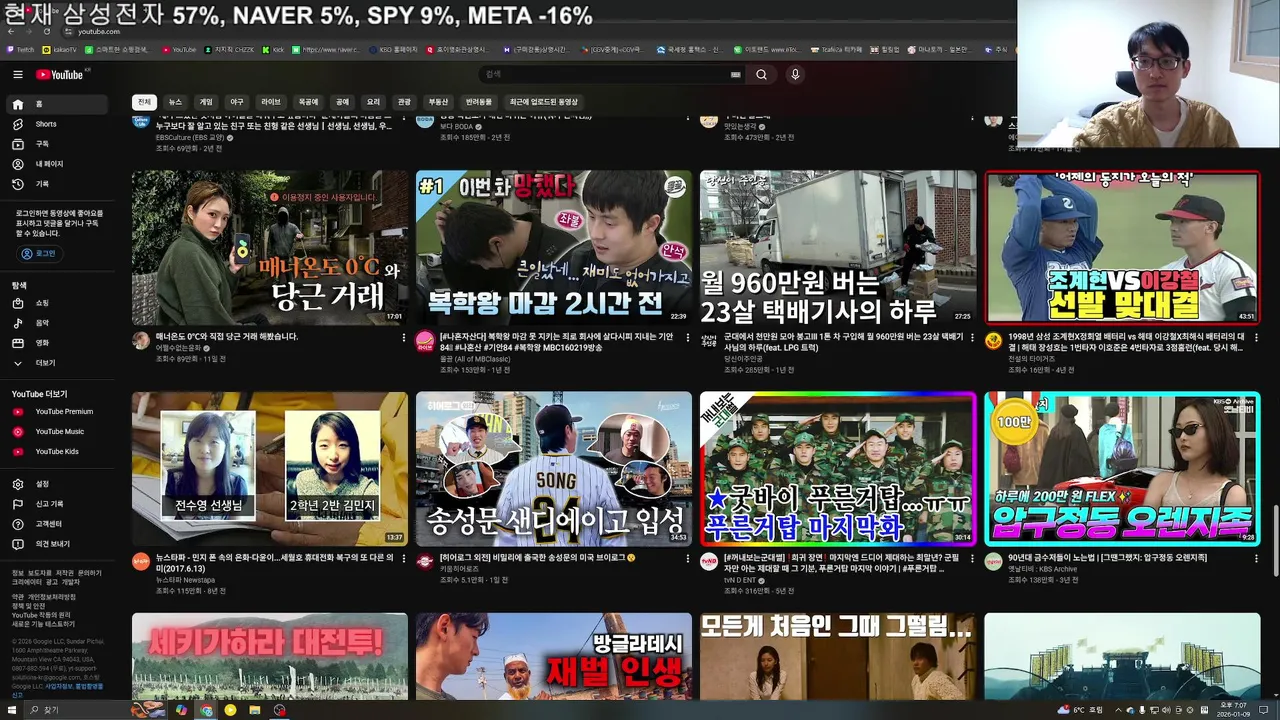Image resolution: width=1280 pixels, height=720 pixels.
Task: Open the 송성문 샌디에이고 입성 video thumbnail
Action: [554, 469]
